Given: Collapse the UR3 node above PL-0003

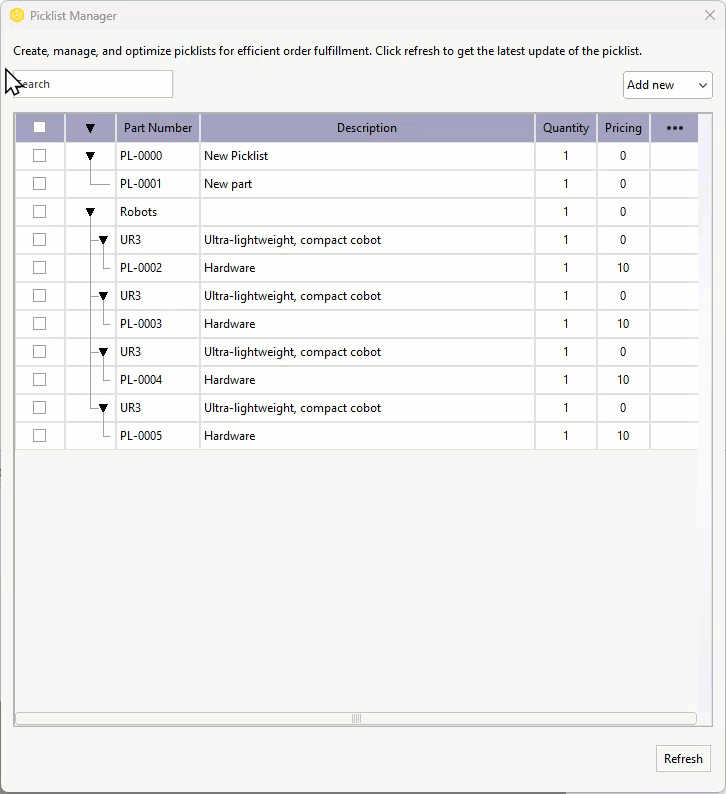Looking at the screenshot, I should (103, 296).
